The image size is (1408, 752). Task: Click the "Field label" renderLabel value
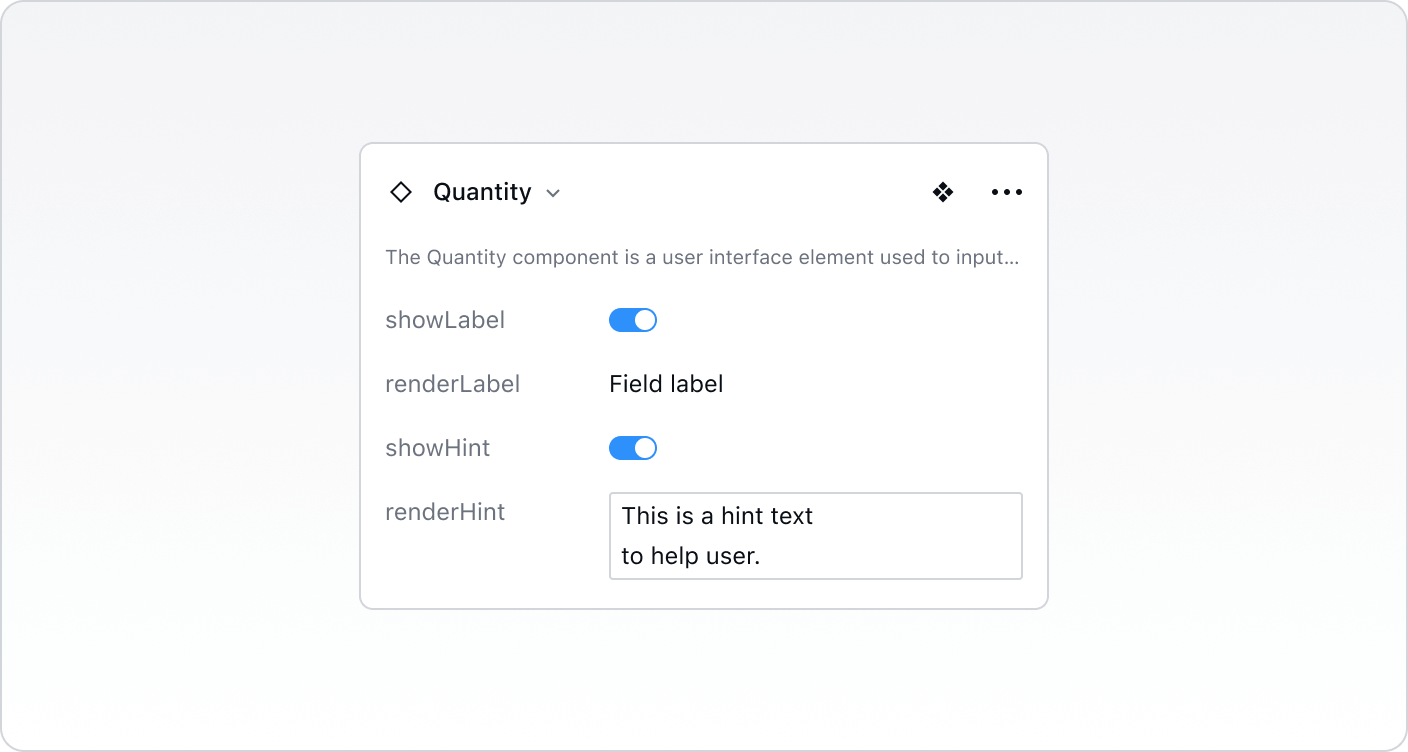tap(666, 384)
